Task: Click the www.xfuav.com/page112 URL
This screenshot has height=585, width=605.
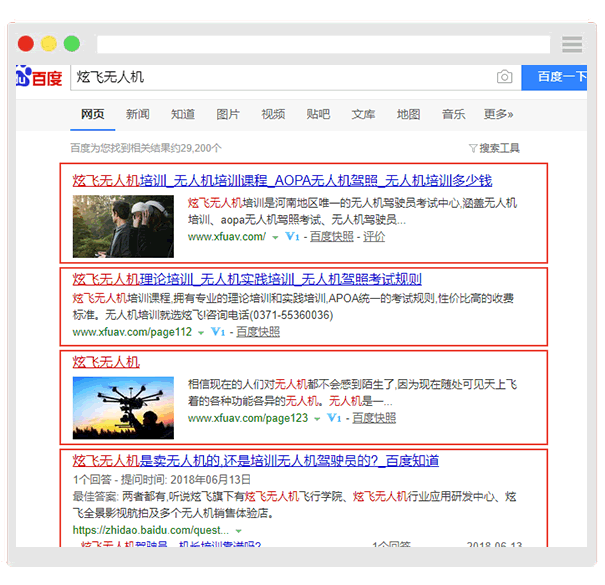Action: (x=132, y=332)
